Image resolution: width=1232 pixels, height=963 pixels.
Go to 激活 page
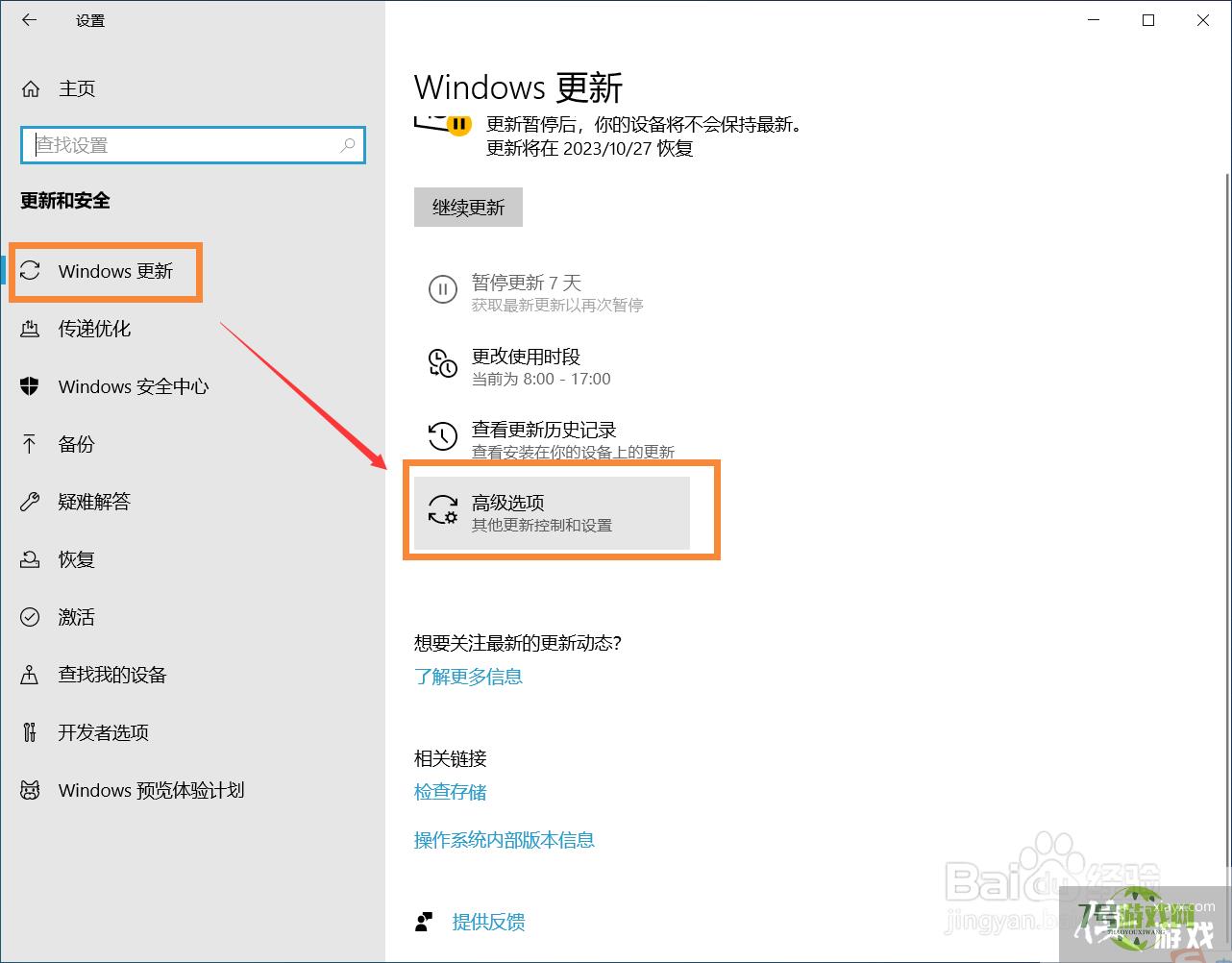click(x=77, y=617)
